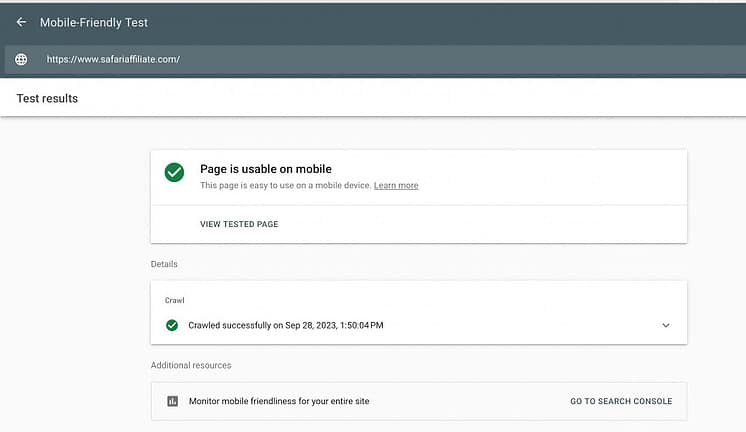746x432 pixels.
Task: Expand the Crawl details chevron
Action: coord(666,325)
